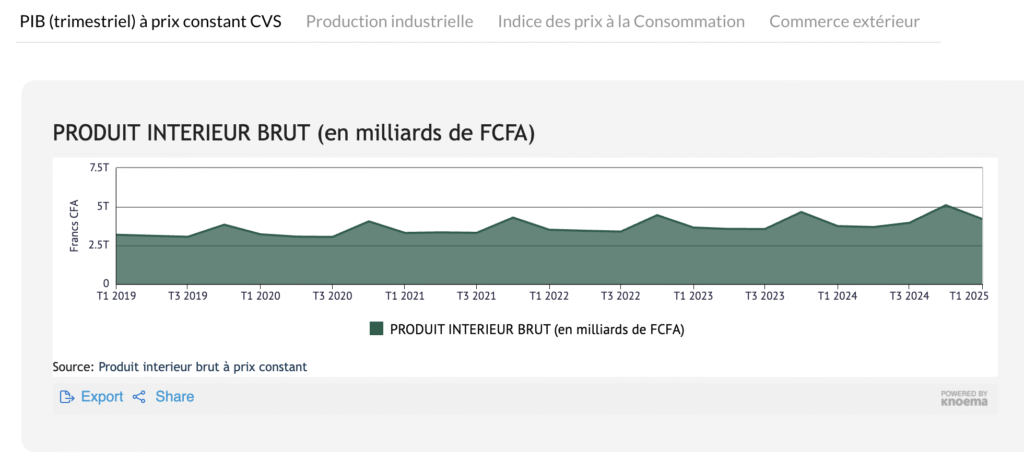
Task: Click the 5T y-axis value
Action: pyautogui.click(x=103, y=207)
